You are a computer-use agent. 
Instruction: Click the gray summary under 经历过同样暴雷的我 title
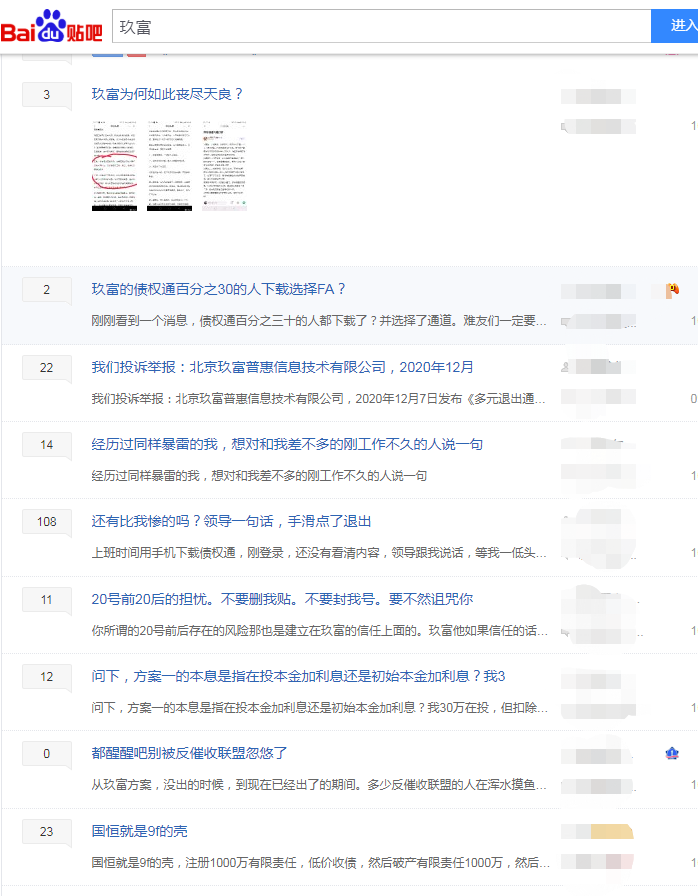pos(259,475)
